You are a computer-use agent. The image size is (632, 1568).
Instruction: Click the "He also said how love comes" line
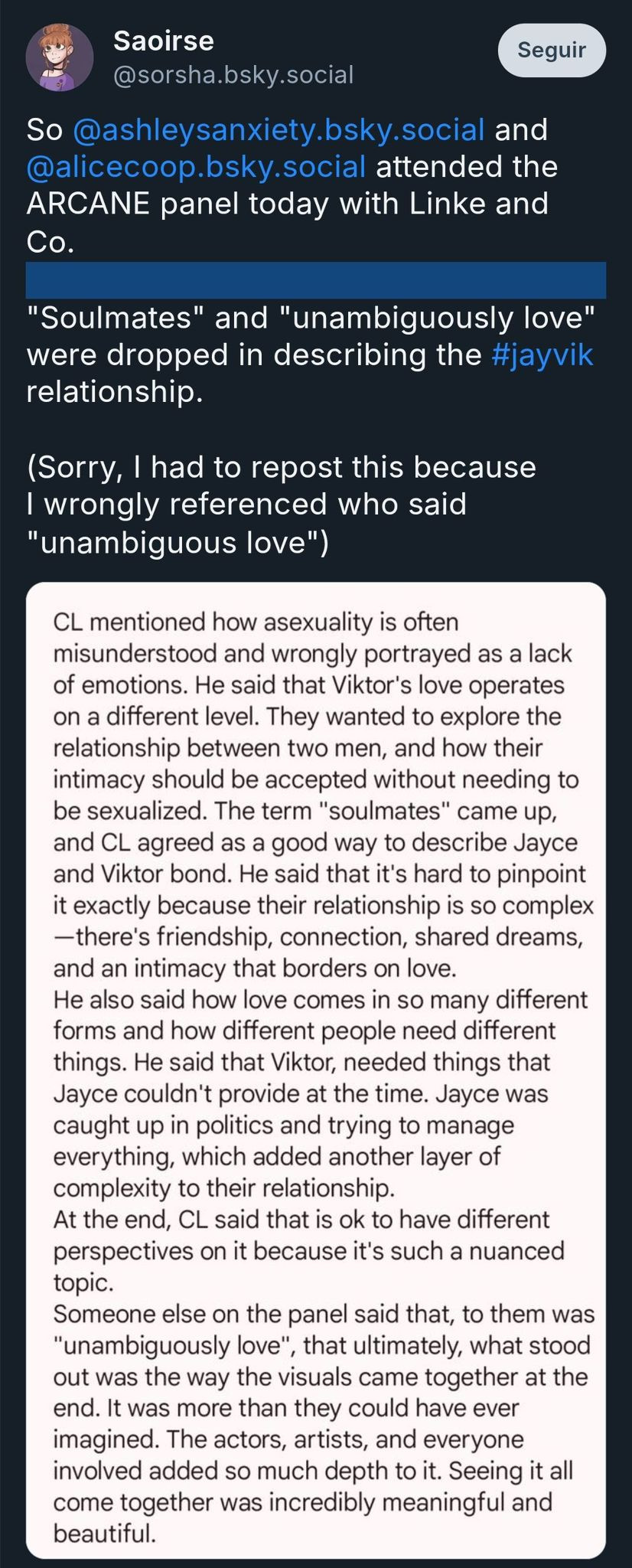pos(321,999)
